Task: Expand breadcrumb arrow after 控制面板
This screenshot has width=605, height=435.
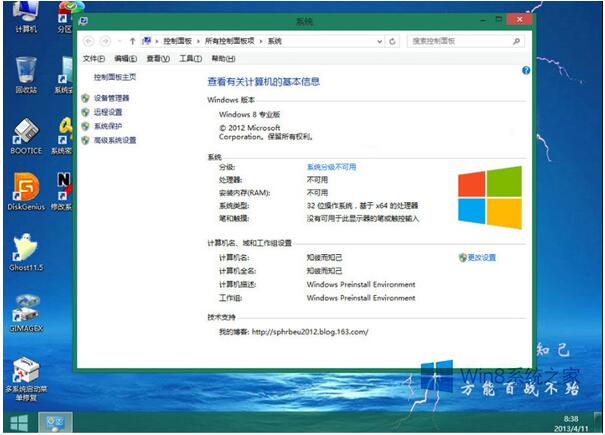Action: tap(198, 41)
